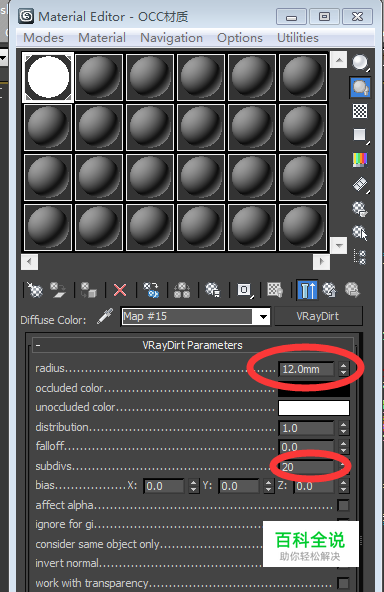Click the Make Preview film icon
This screenshot has height=592, width=384.
(x=360, y=184)
